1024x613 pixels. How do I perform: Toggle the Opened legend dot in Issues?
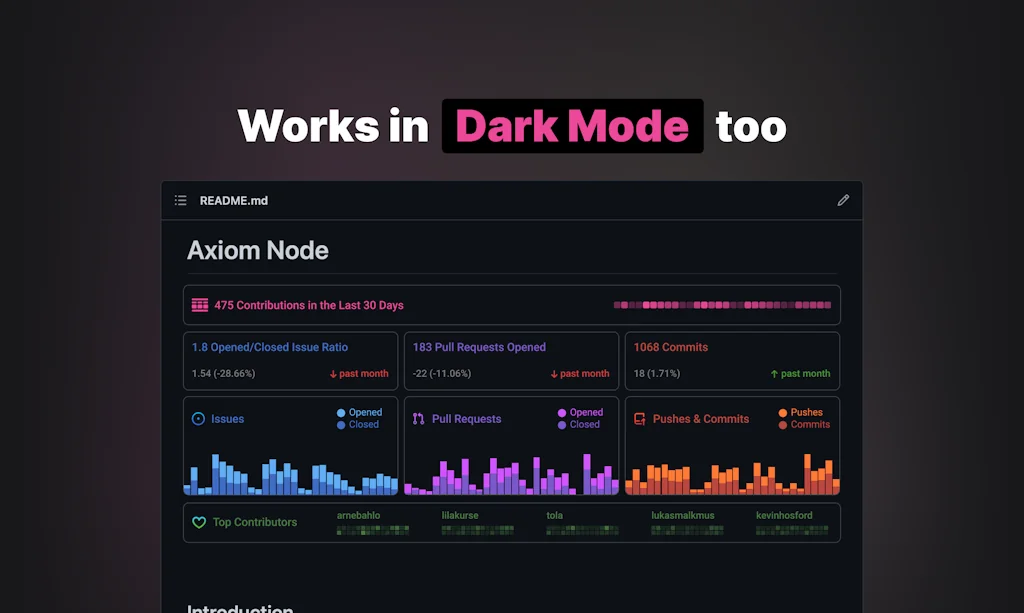pos(341,412)
